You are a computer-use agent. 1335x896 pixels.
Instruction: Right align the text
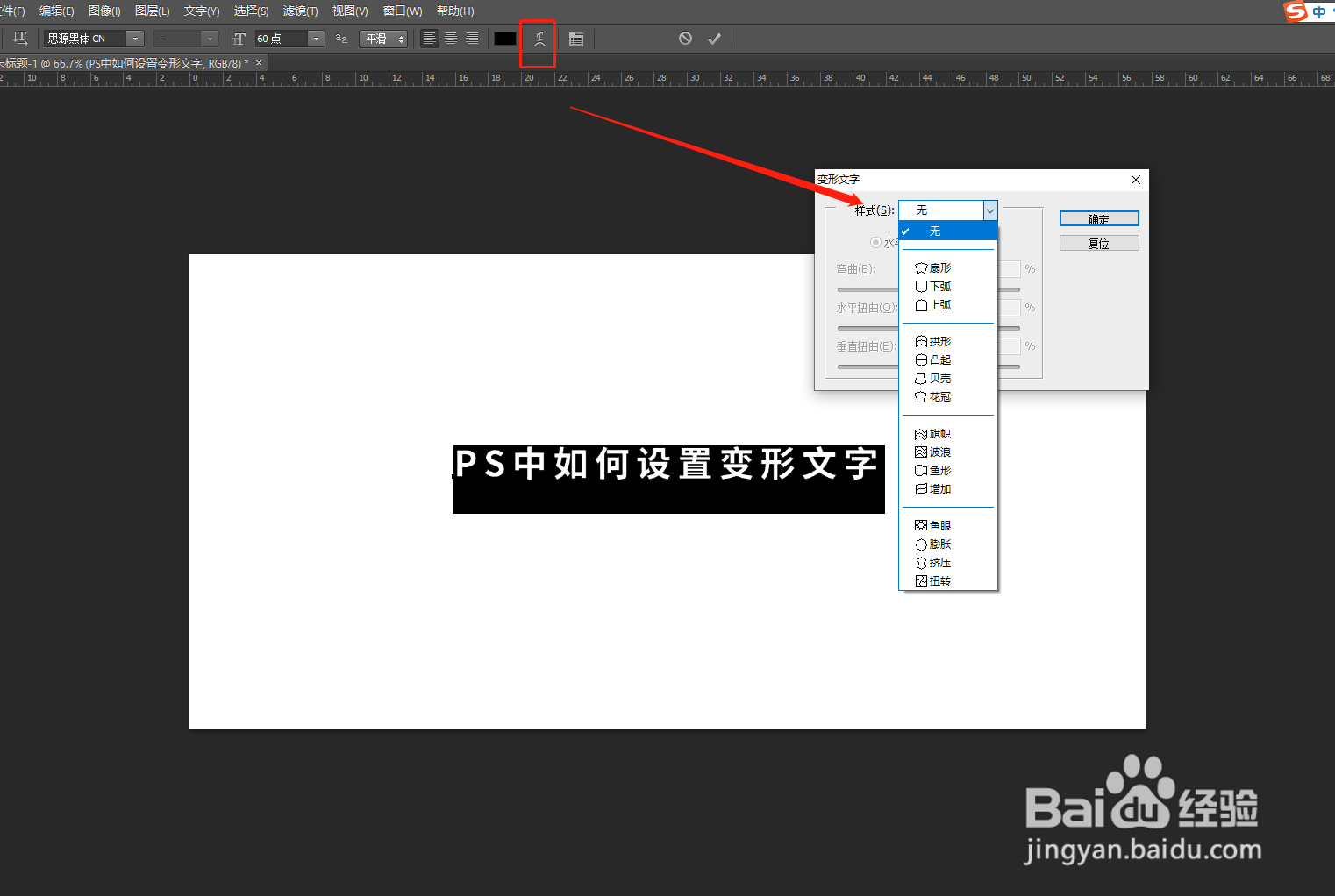(x=472, y=39)
